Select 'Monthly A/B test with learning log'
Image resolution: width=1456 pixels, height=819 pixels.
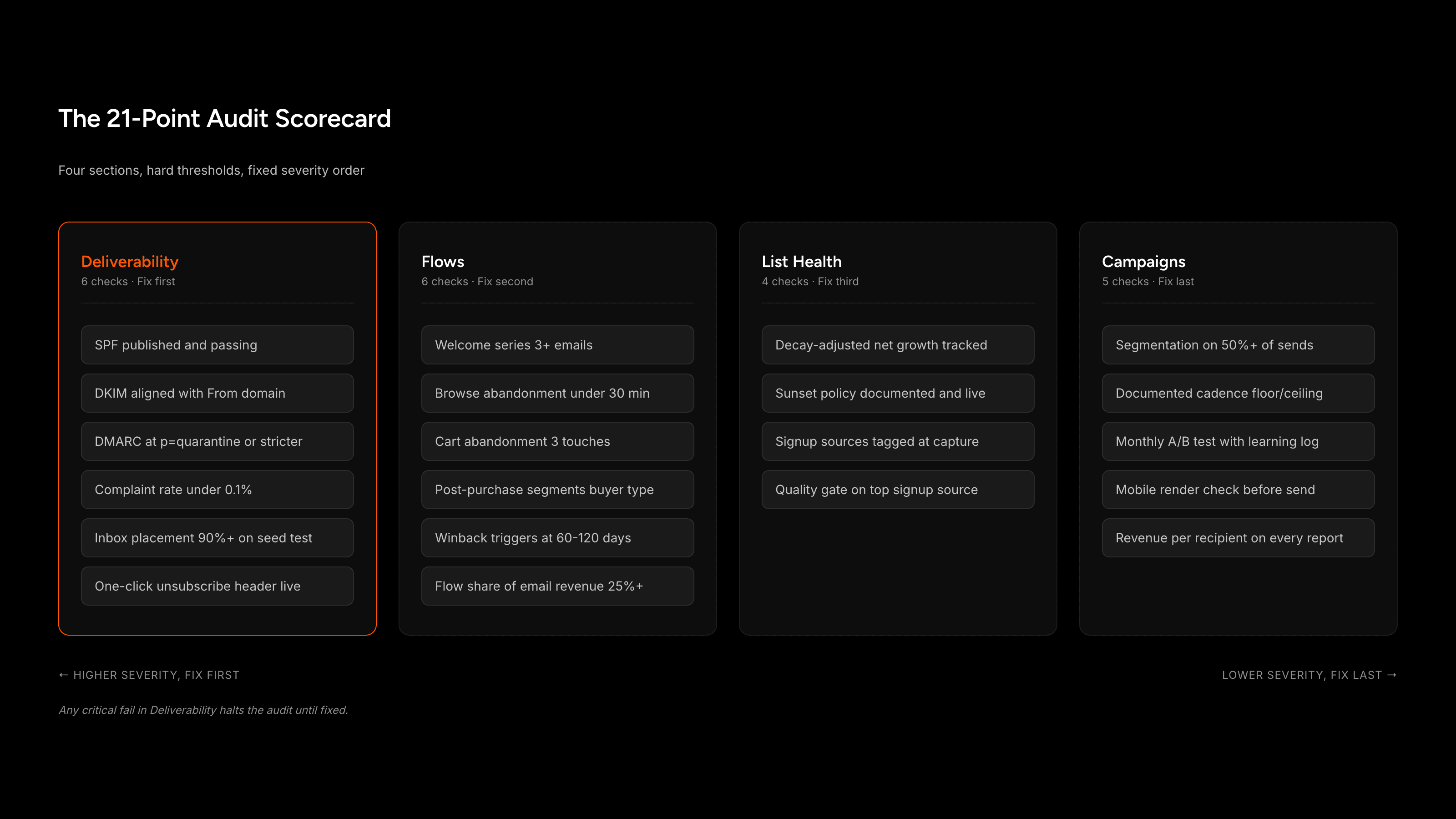pos(1239,441)
